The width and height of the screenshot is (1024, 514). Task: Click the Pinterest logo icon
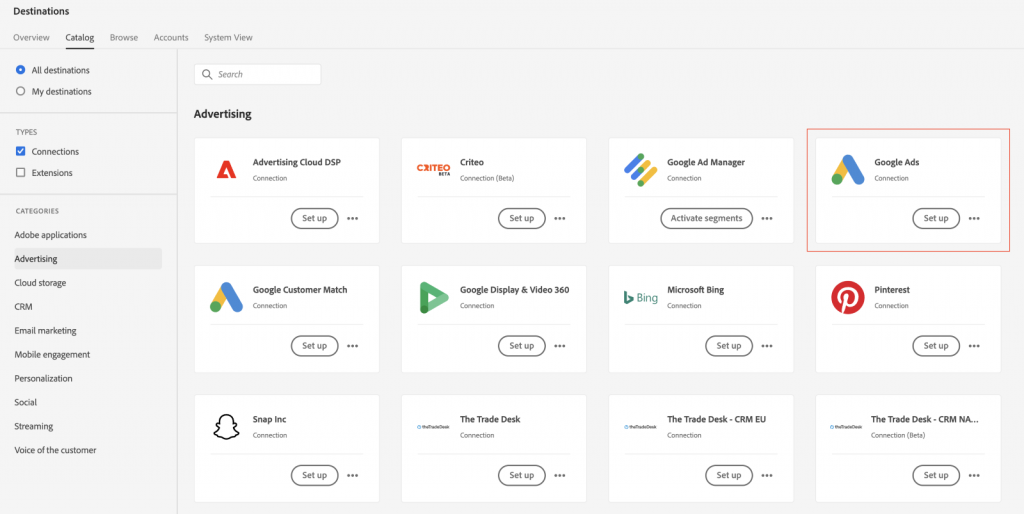click(848, 297)
